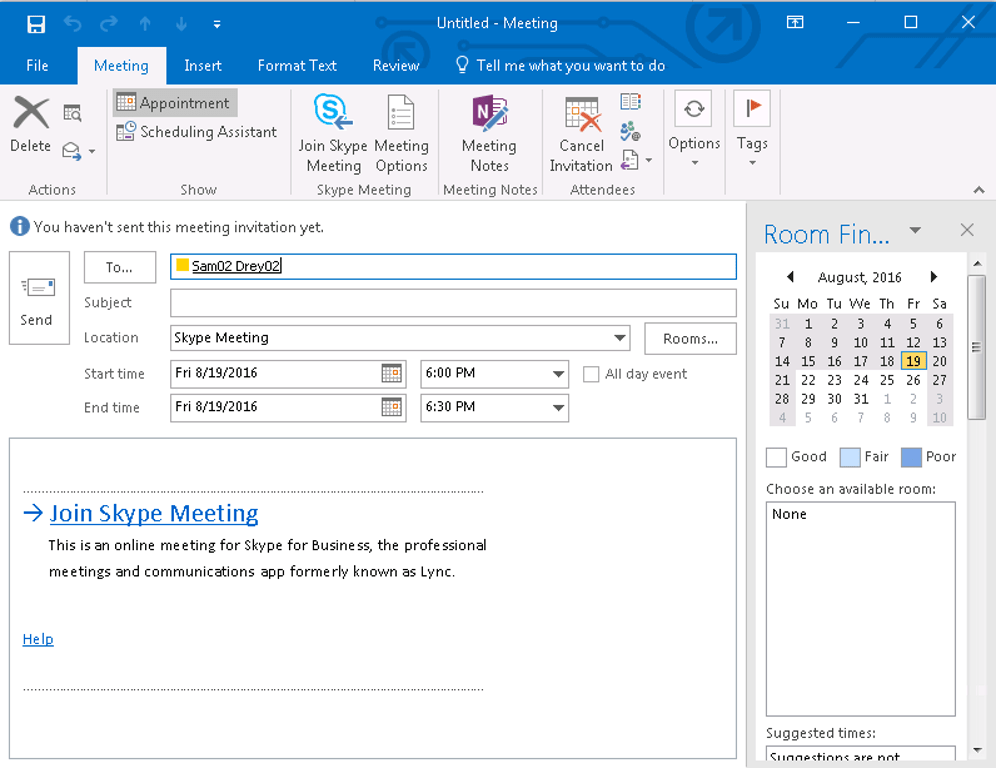Open the Room Finder panel dropdown arrow
The image size is (996, 768).
(915, 230)
